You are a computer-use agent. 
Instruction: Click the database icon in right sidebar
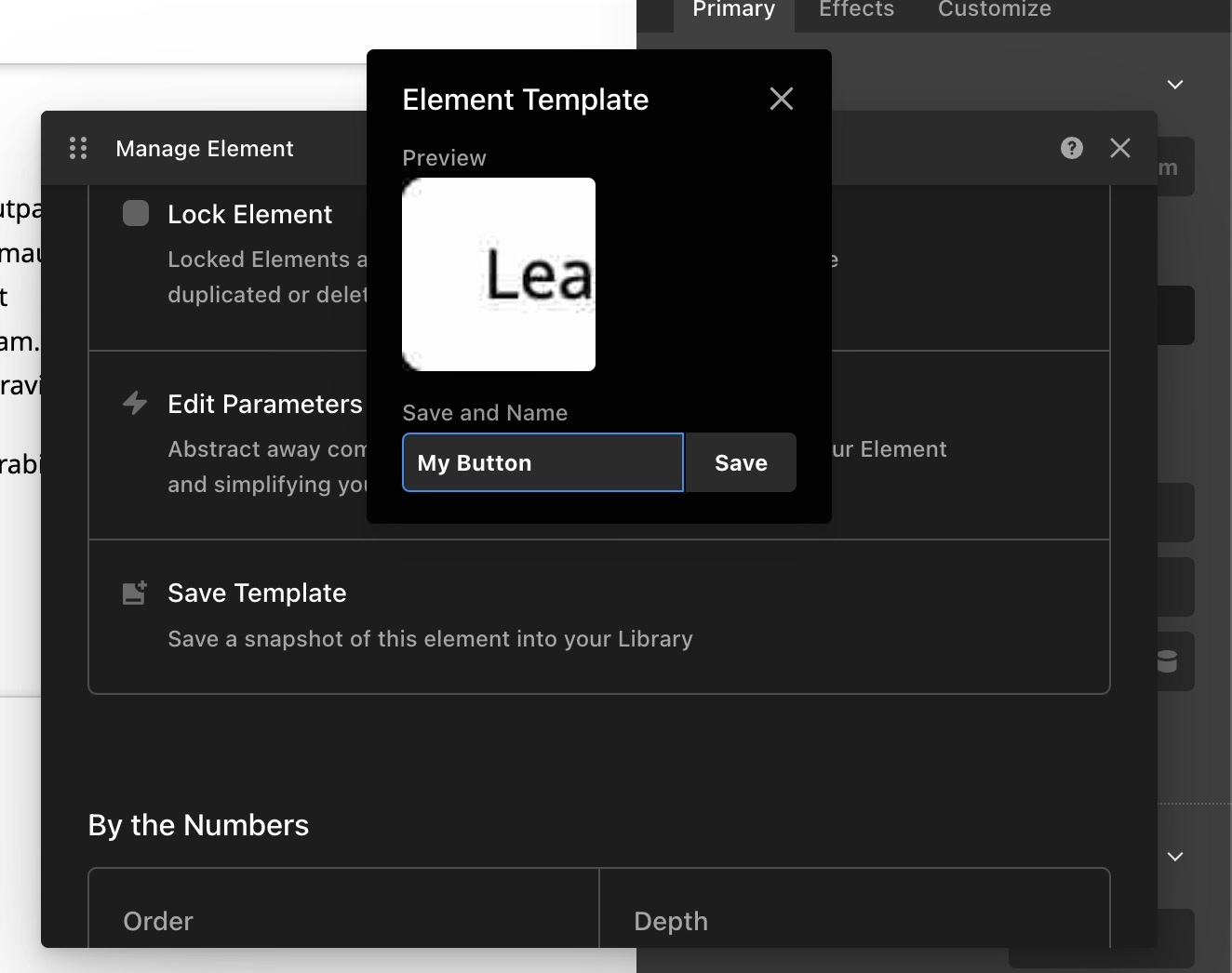tap(1167, 661)
